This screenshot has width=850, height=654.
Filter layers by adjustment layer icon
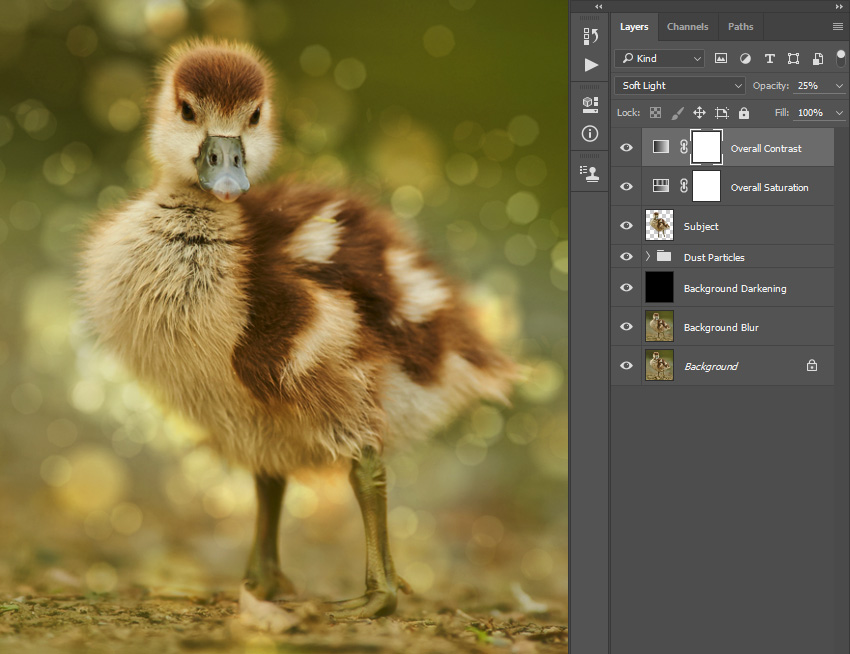point(745,59)
